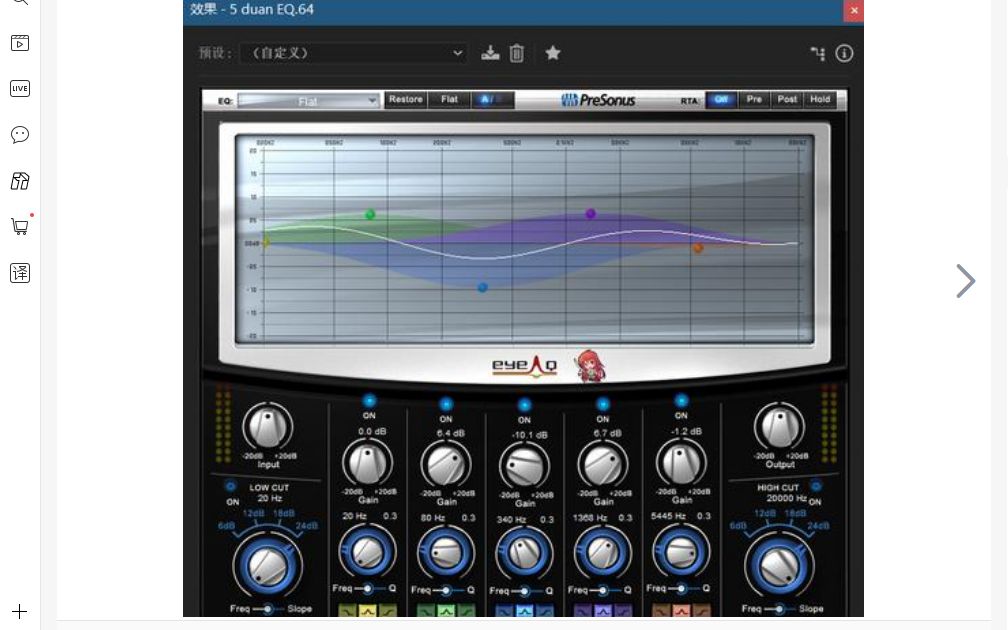1008x630 pixels.
Task: Open the LIVE icon in sidebar
Action: tap(20, 89)
